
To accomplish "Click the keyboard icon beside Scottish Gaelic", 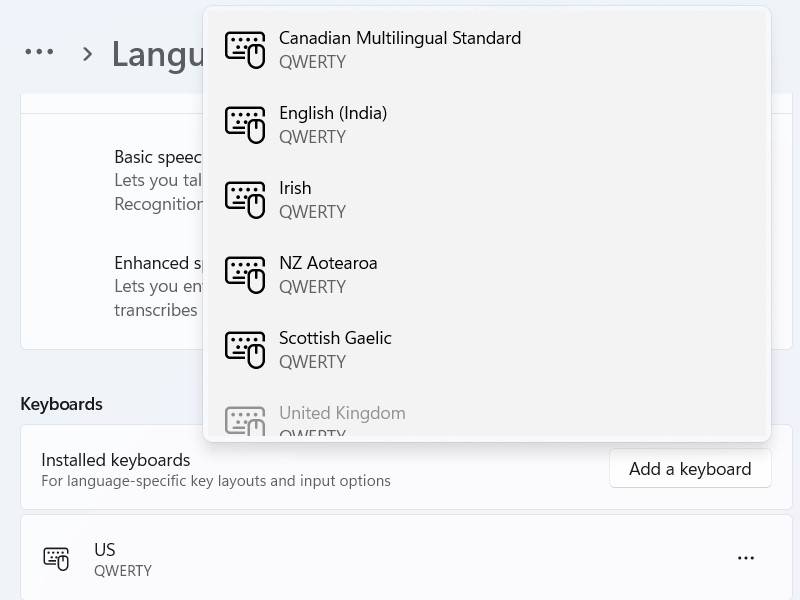I will click(245, 348).
